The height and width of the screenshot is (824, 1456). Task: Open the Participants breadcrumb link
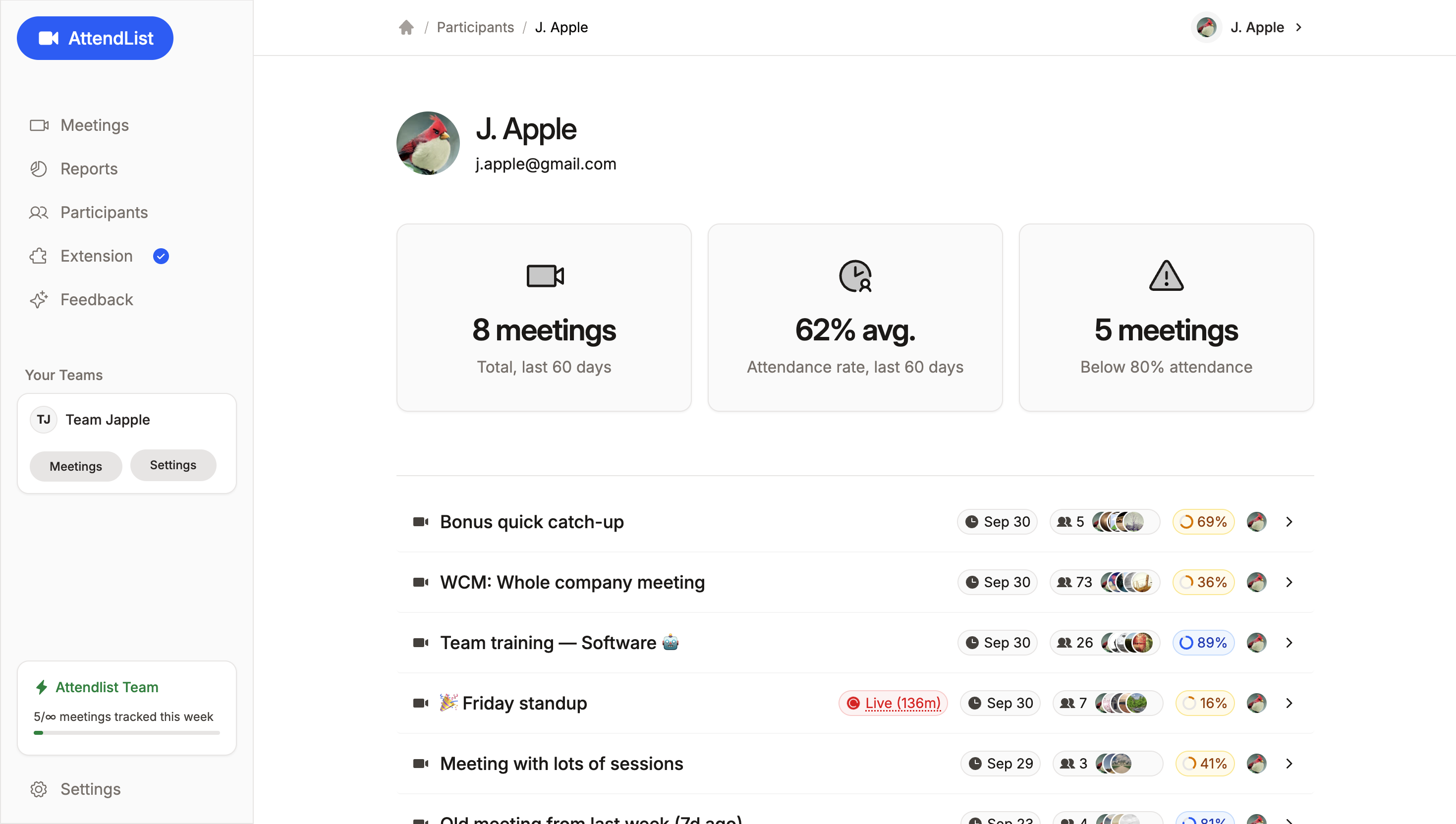tap(475, 27)
